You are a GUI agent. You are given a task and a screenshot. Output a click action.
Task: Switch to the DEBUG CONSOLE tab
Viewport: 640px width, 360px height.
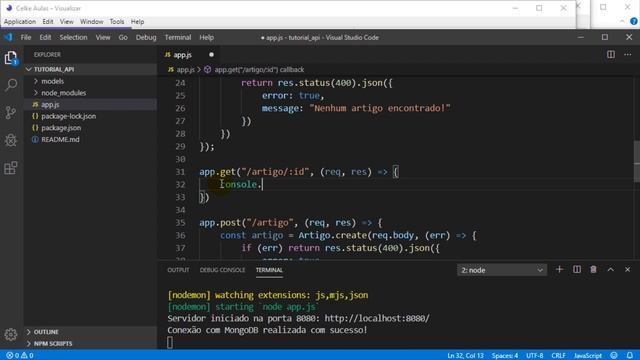222,270
